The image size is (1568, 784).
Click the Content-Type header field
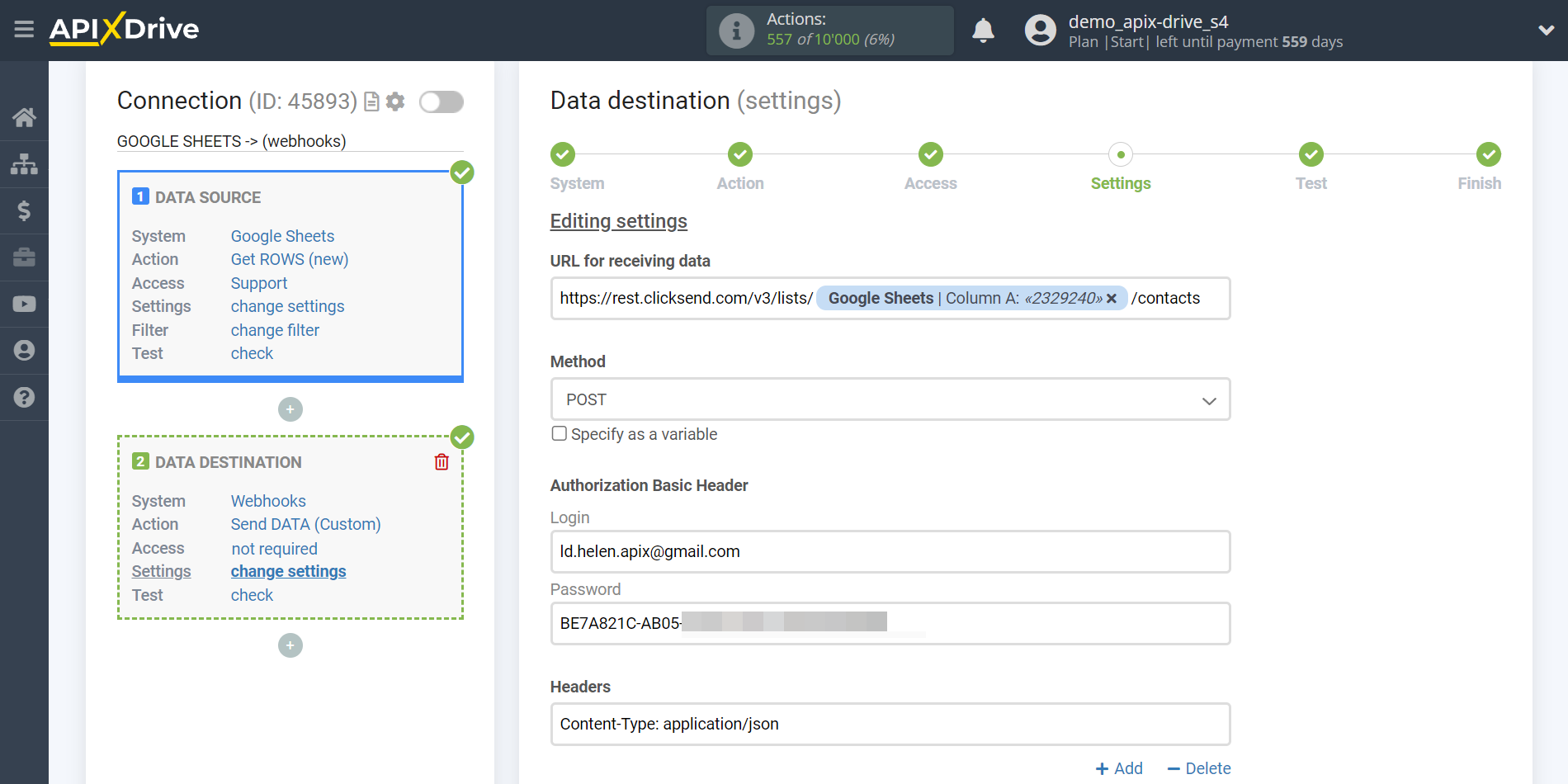[890, 724]
